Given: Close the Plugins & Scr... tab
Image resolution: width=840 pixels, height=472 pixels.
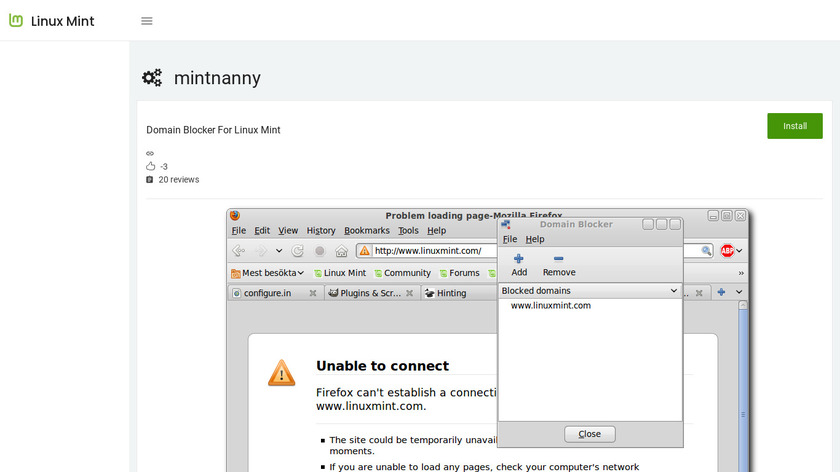Looking at the screenshot, I should coord(409,293).
